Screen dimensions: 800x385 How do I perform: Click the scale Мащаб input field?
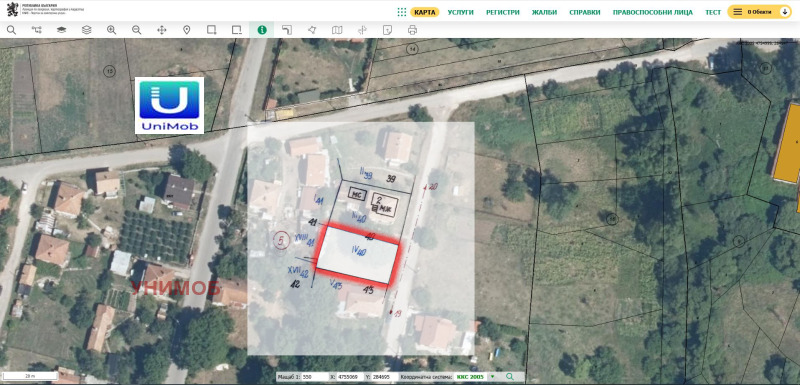pos(314,377)
